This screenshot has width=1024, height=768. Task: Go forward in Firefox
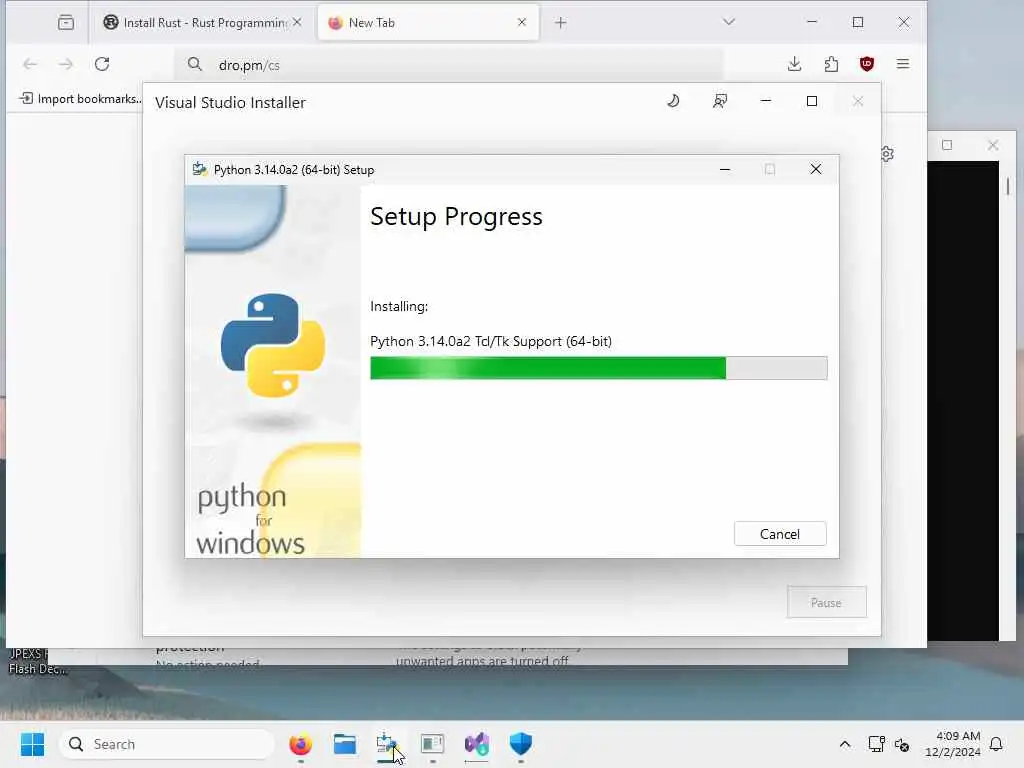click(65, 64)
